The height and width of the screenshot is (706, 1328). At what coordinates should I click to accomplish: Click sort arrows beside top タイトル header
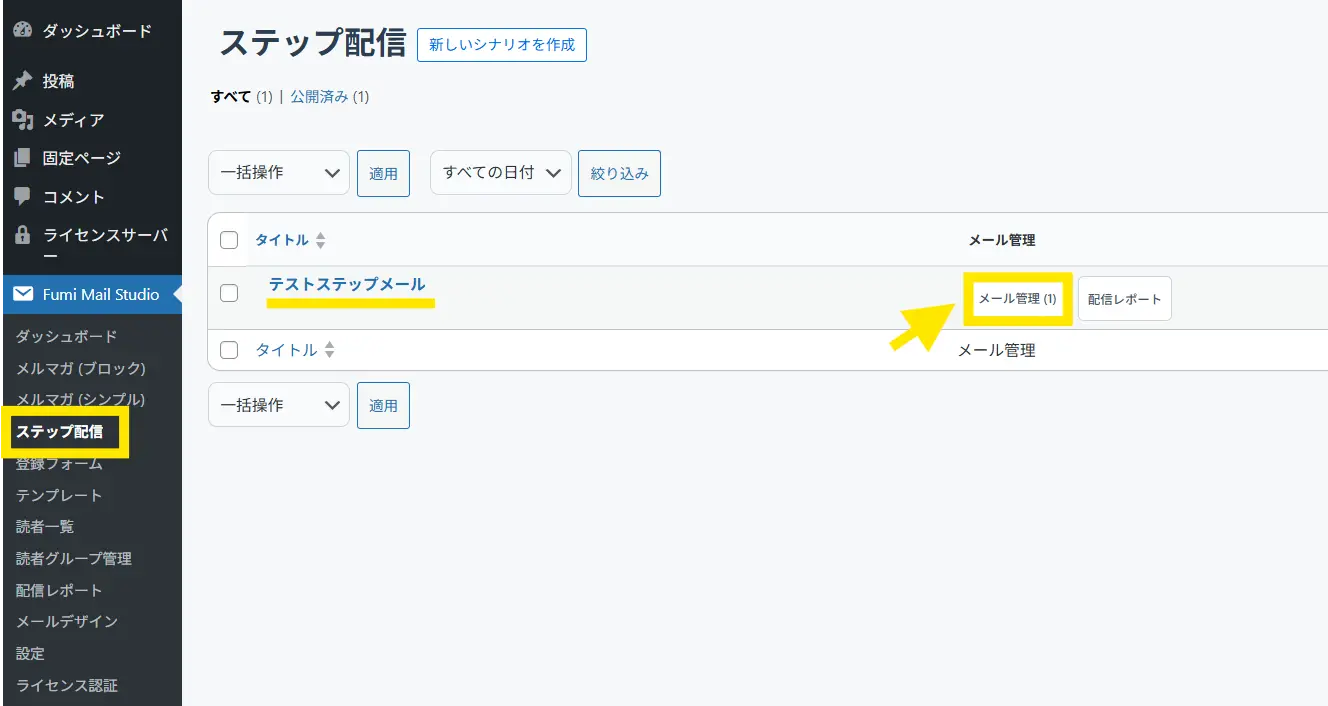(x=321, y=240)
